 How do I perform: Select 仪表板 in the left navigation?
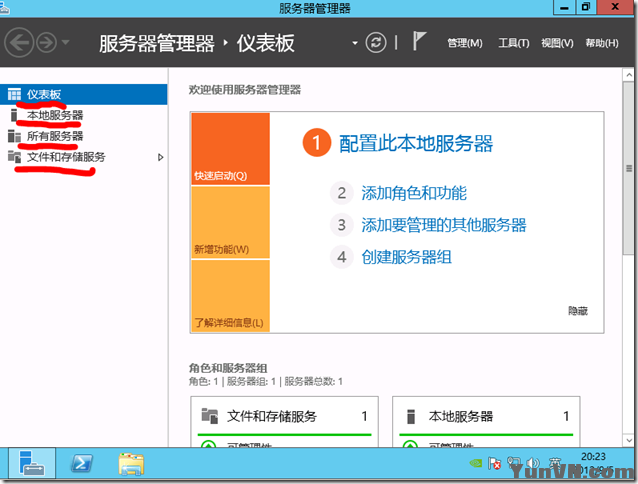tap(83, 94)
